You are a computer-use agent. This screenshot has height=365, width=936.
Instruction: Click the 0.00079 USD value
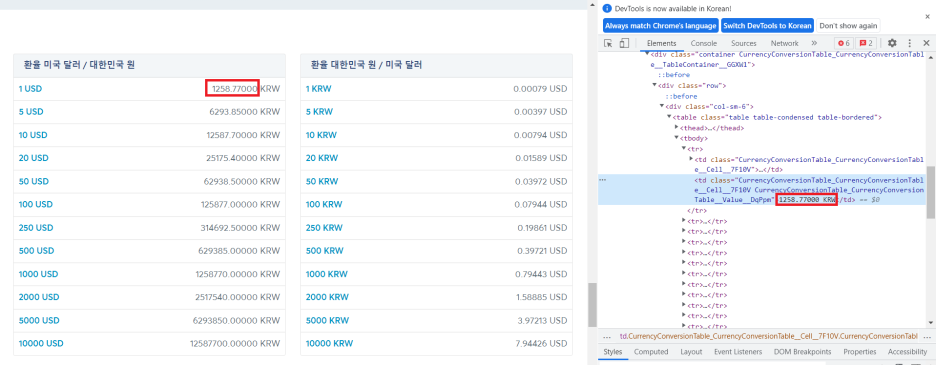pyautogui.click(x=540, y=88)
